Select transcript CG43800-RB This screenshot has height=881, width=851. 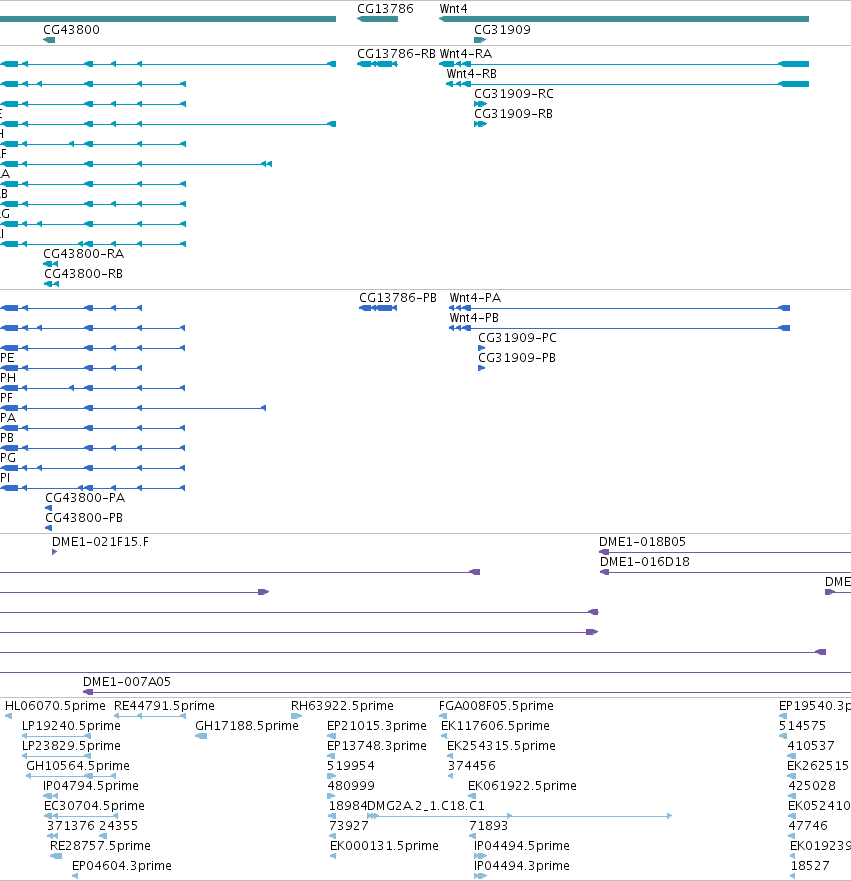(84, 274)
